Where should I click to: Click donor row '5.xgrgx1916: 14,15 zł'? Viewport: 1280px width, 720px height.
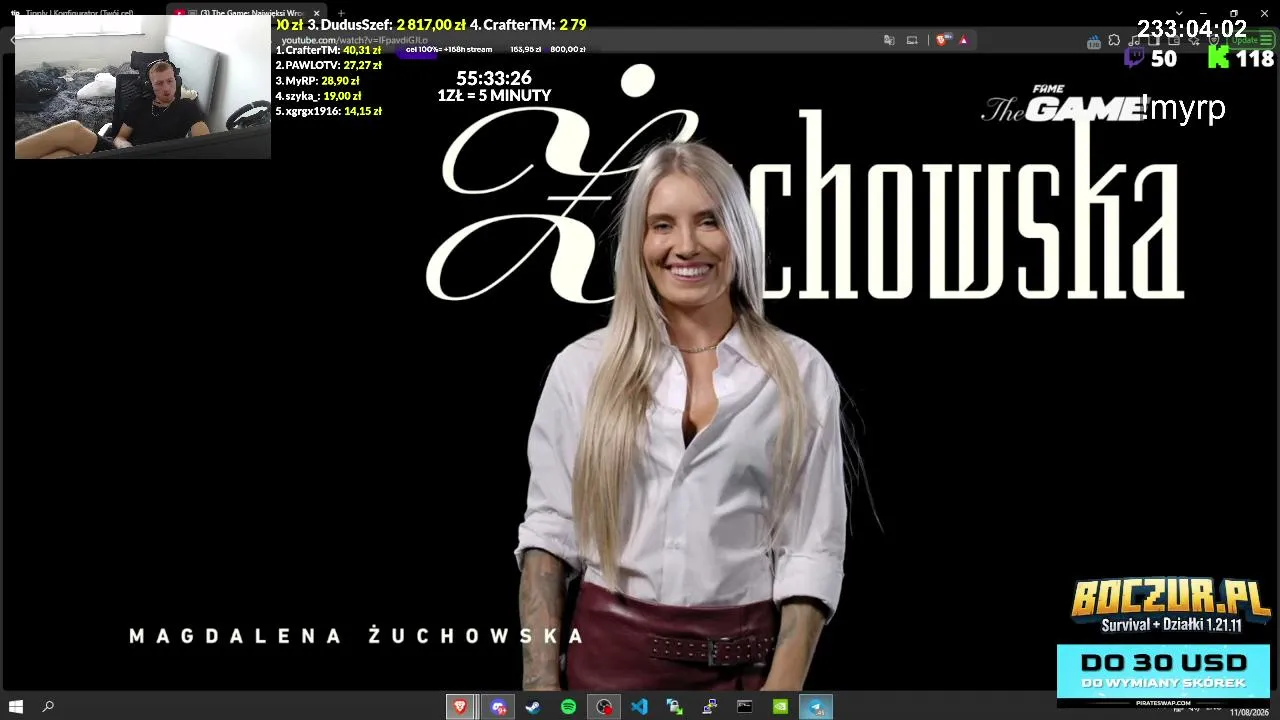click(x=329, y=111)
